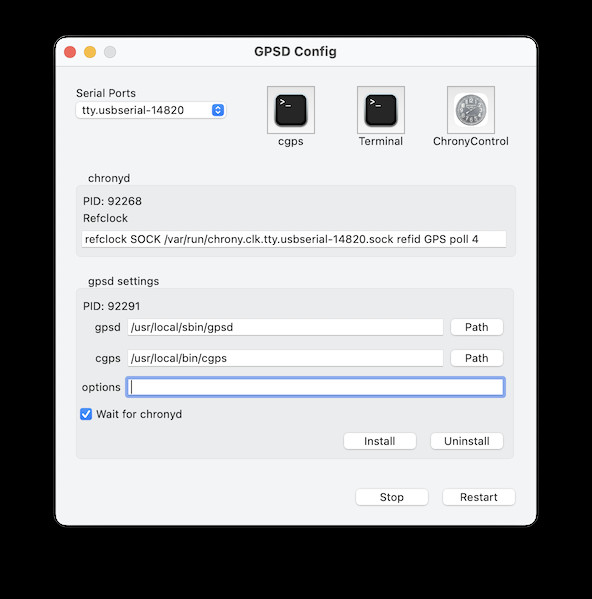Image resolution: width=592 pixels, height=599 pixels.
Task: Click the Refclock SOCK text field
Action: [294, 239]
